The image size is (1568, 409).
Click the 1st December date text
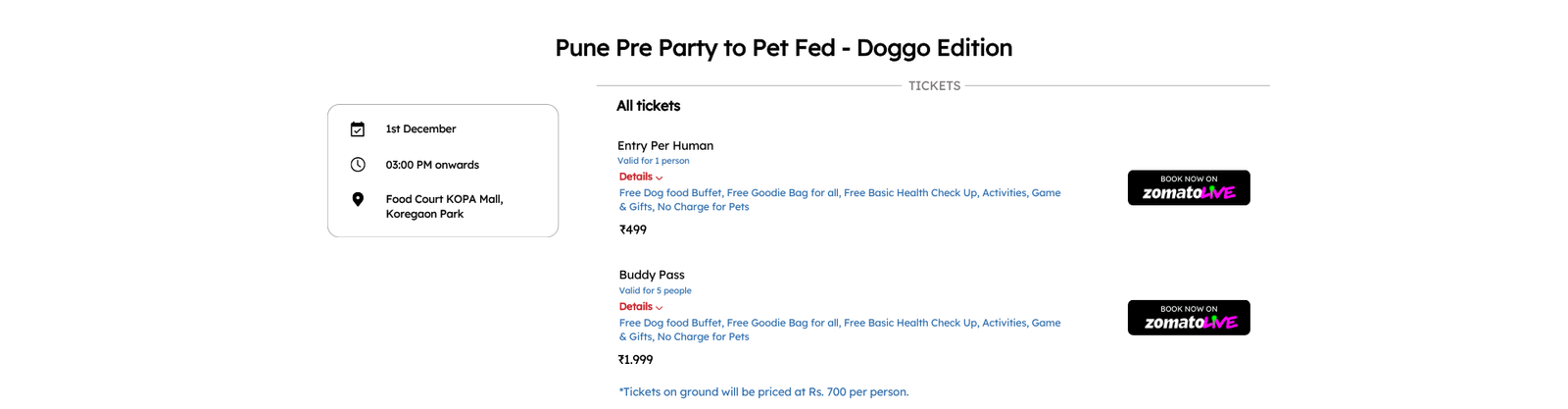tap(420, 129)
